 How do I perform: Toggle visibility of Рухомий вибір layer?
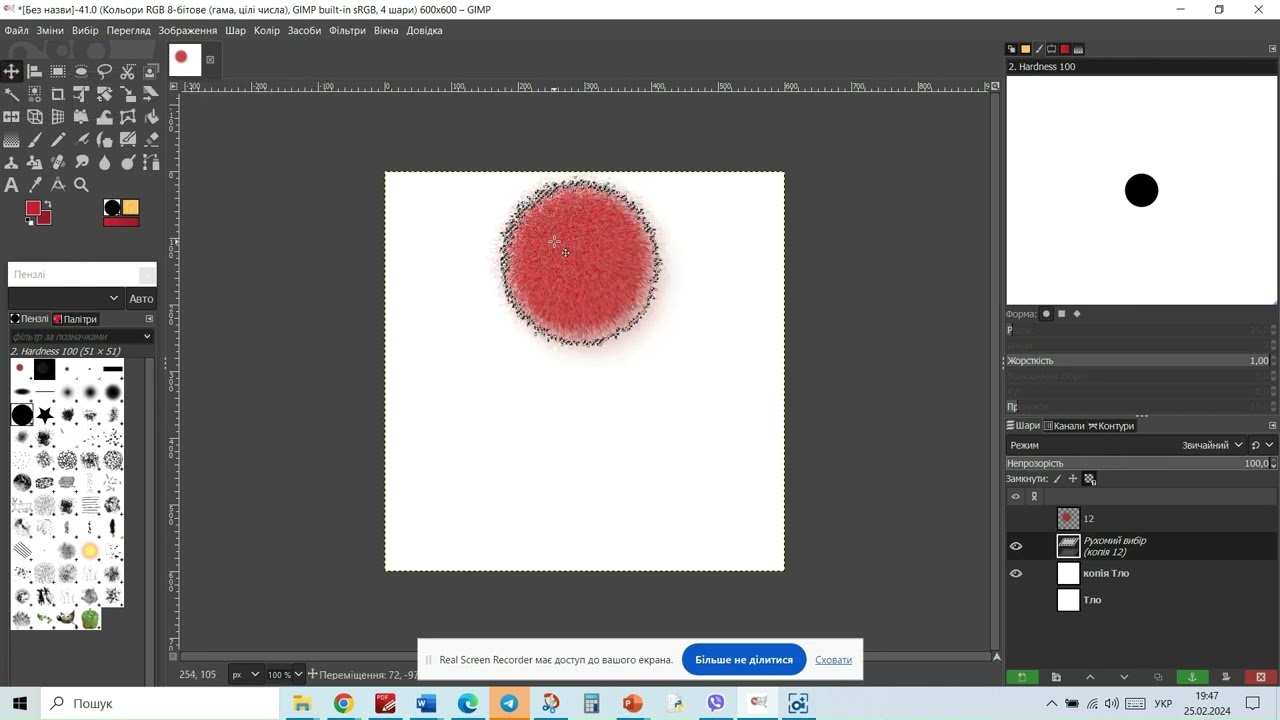(1016, 546)
